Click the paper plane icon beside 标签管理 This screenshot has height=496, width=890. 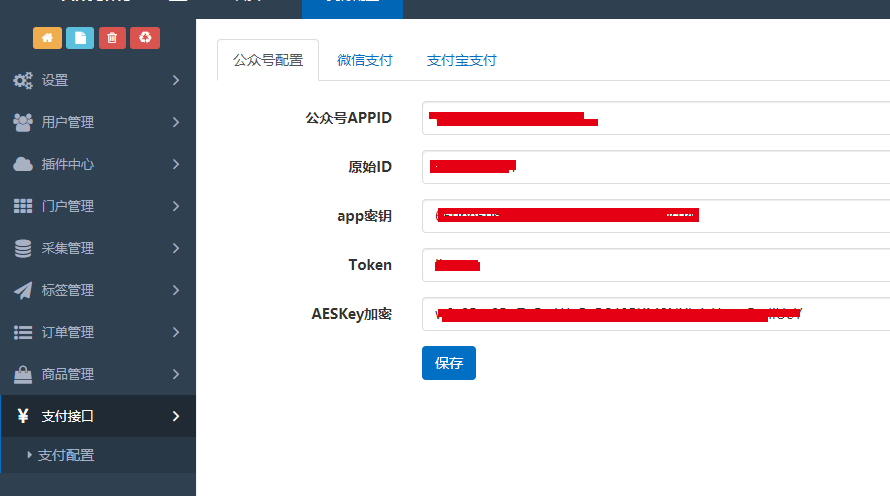[x=23, y=290]
